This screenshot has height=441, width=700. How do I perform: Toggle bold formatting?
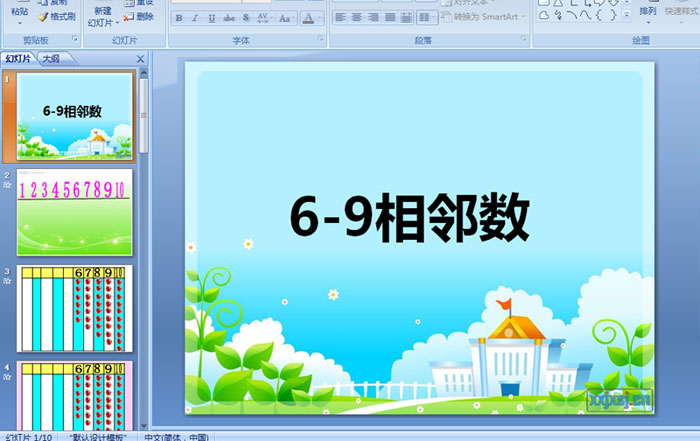coord(179,18)
